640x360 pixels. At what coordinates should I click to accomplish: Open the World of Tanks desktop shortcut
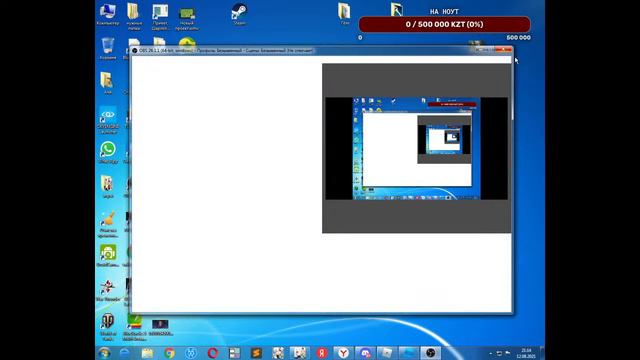pyautogui.click(x=108, y=327)
